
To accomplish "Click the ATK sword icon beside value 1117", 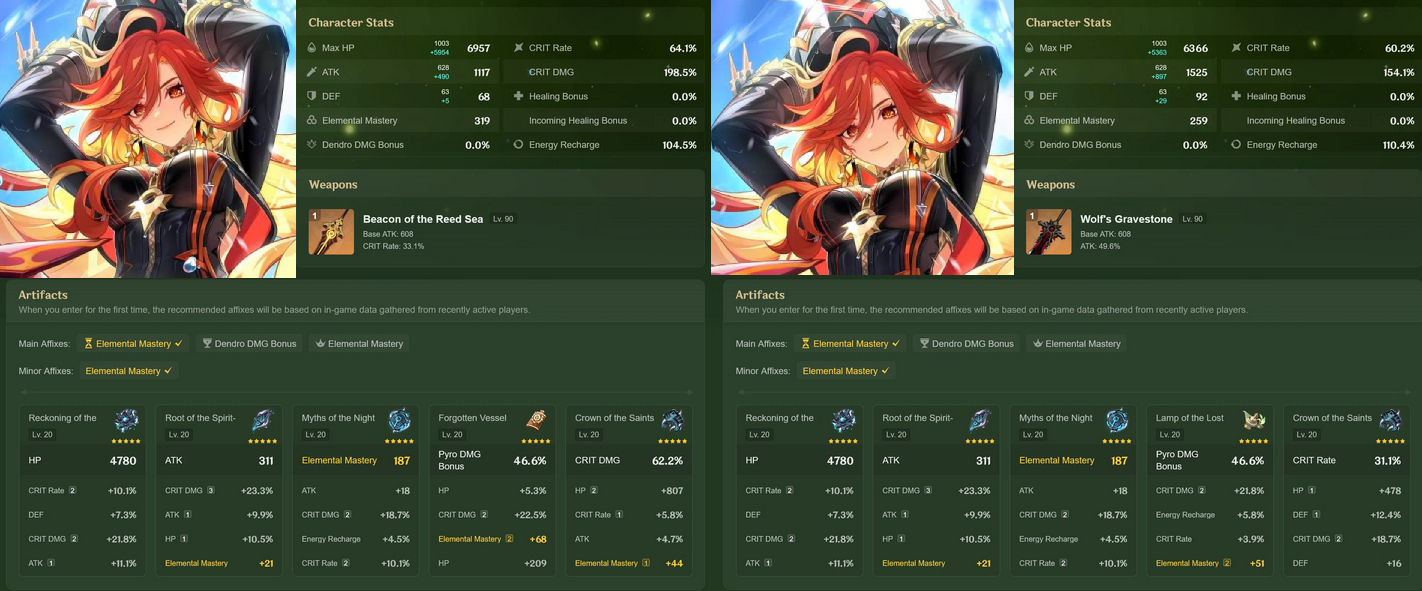I will (x=312, y=72).
